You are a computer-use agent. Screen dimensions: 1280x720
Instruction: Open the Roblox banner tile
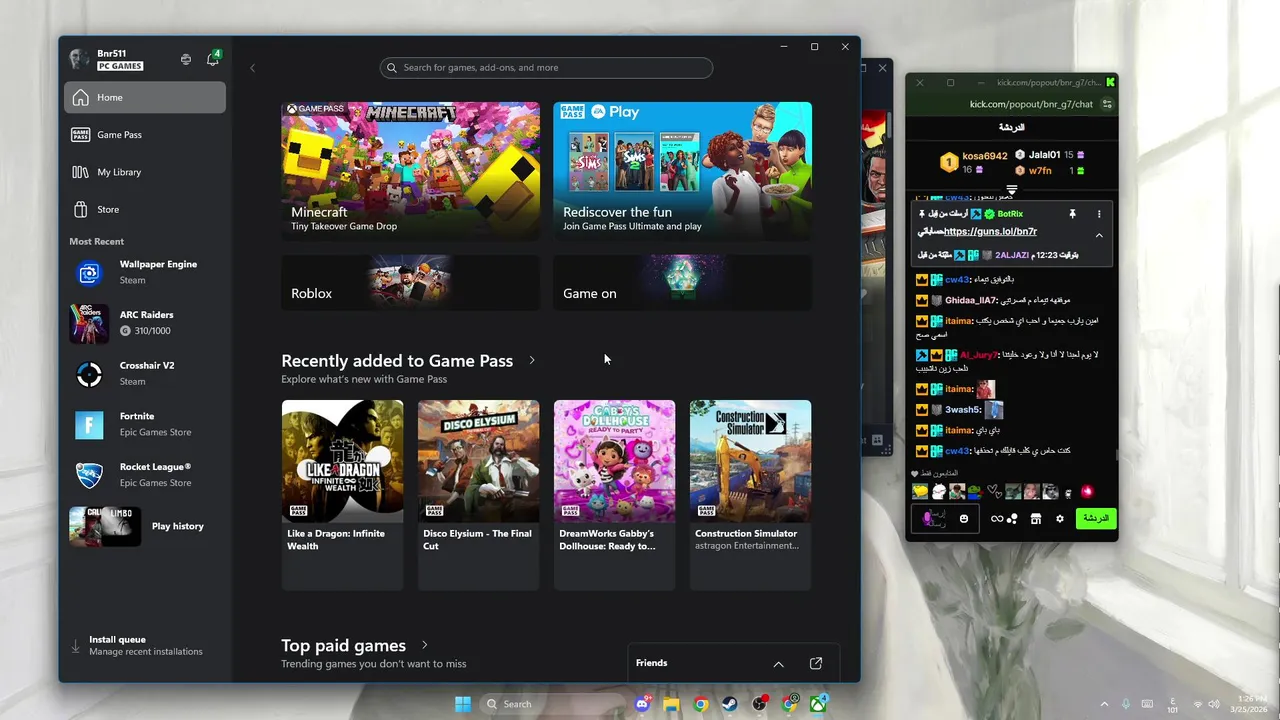(410, 282)
